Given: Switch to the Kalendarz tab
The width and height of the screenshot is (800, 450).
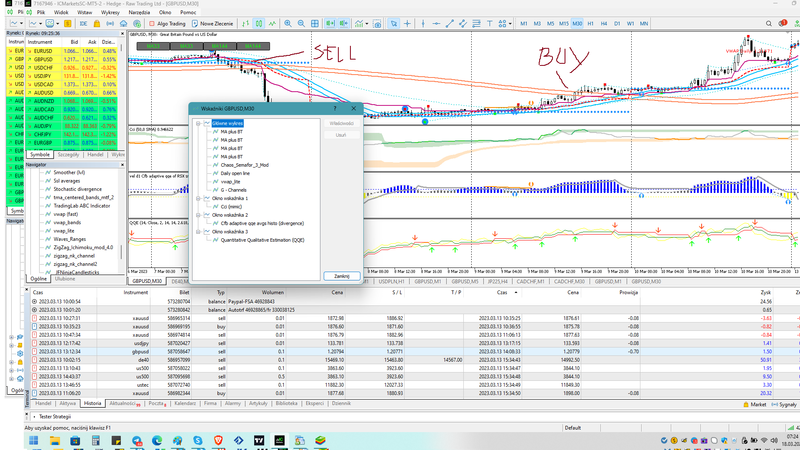Looking at the screenshot, I should 185,404.
